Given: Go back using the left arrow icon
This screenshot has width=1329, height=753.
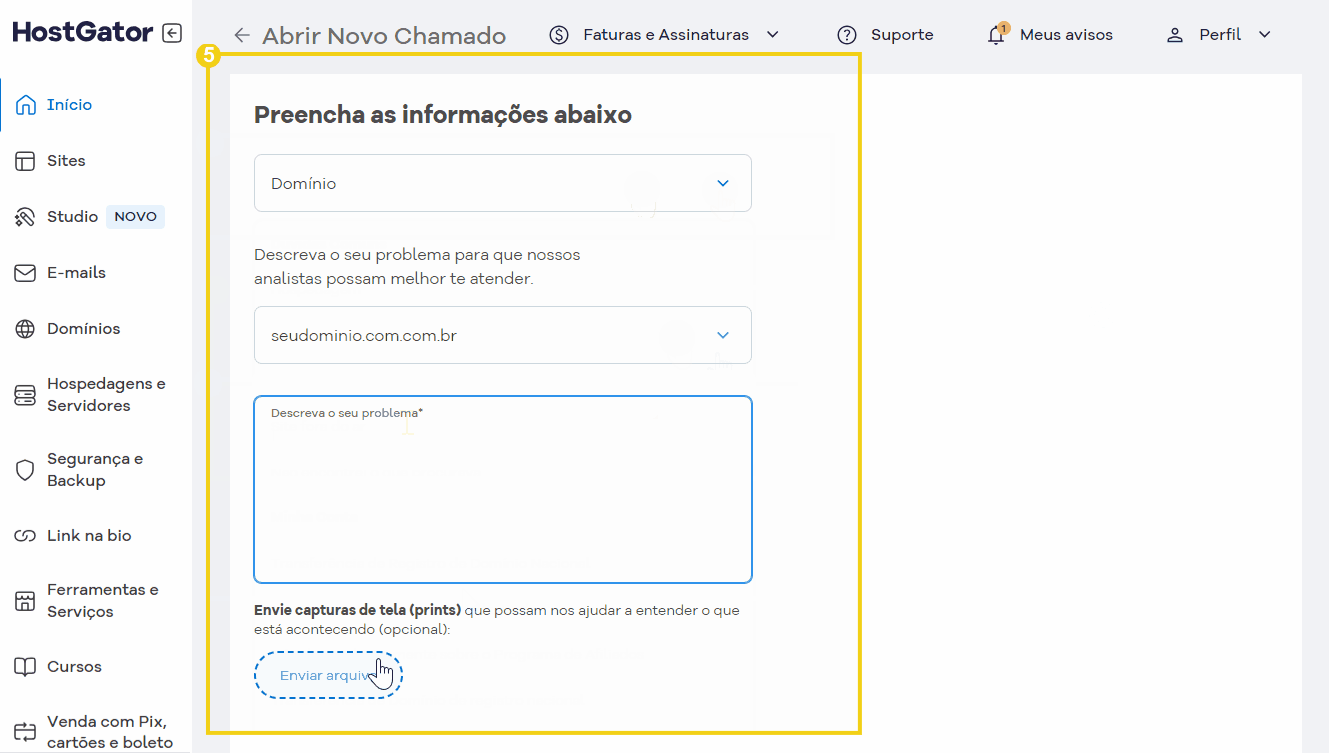Looking at the screenshot, I should (x=241, y=35).
